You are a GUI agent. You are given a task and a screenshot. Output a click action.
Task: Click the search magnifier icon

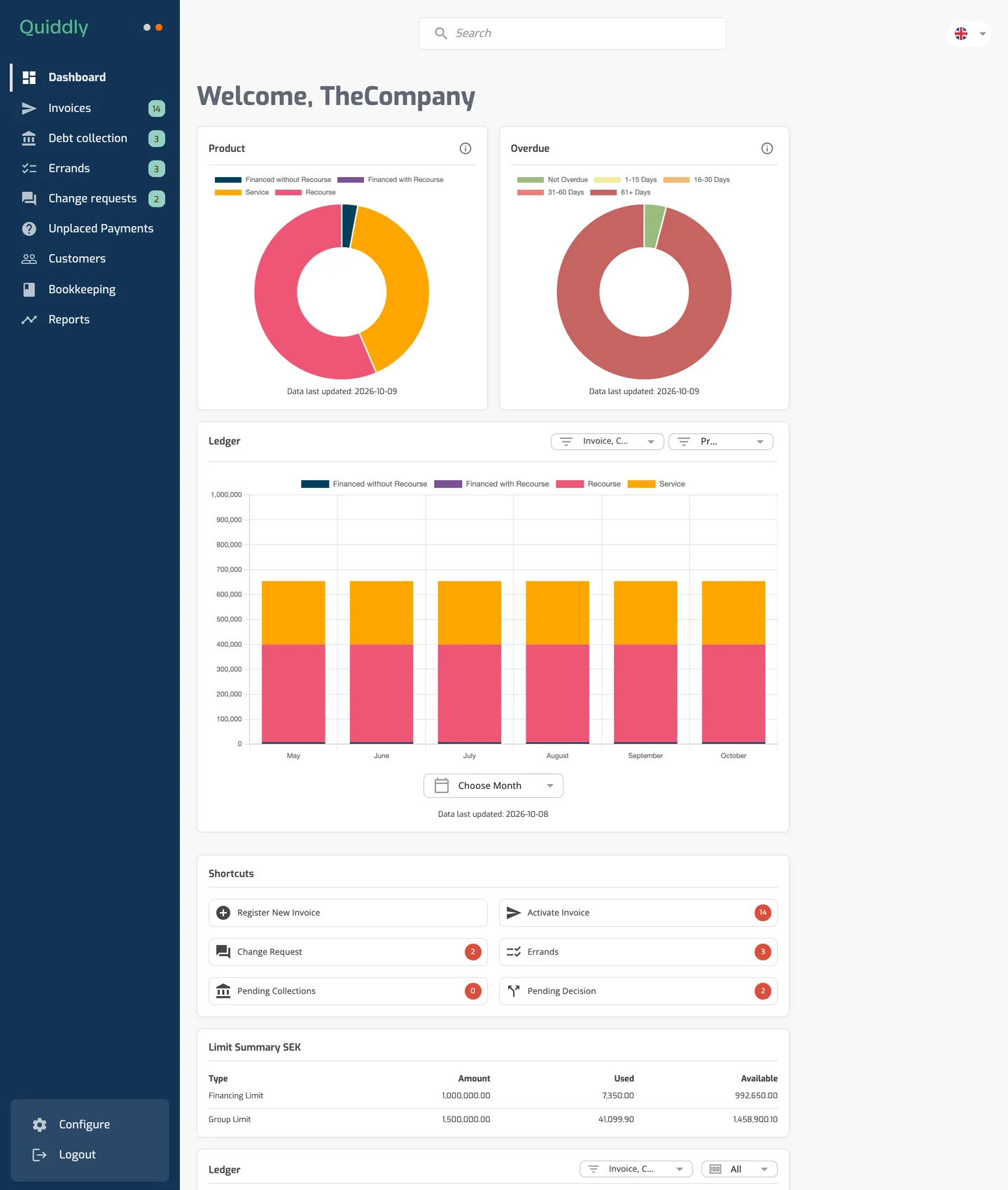point(441,34)
